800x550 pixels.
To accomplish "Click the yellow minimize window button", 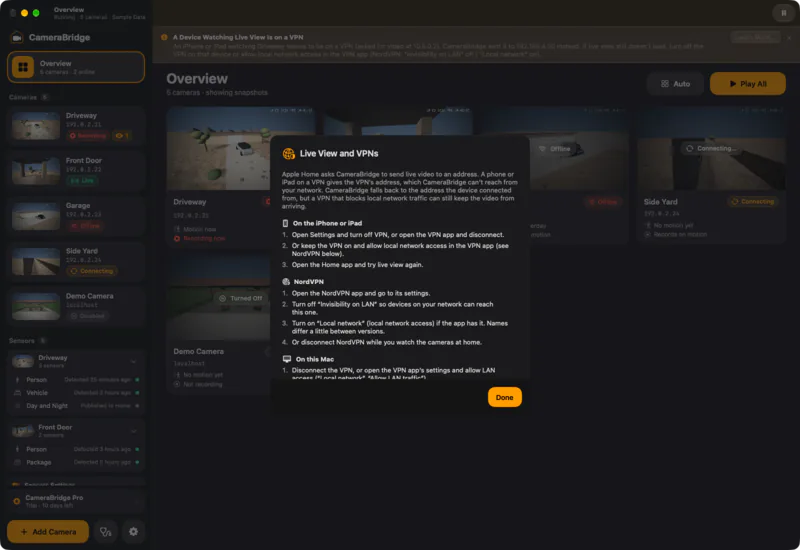I will [x=24, y=13].
